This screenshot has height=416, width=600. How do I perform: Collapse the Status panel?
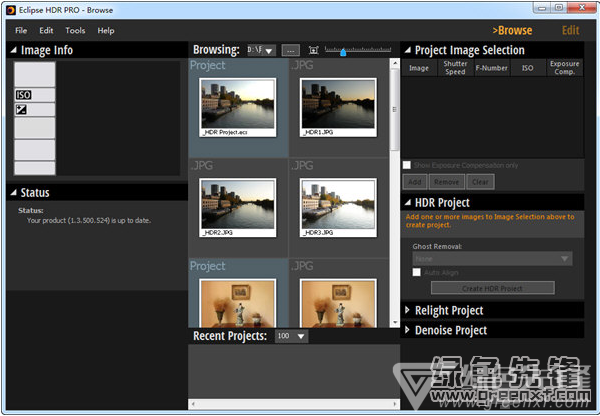pyautogui.click(x=14, y=193)
